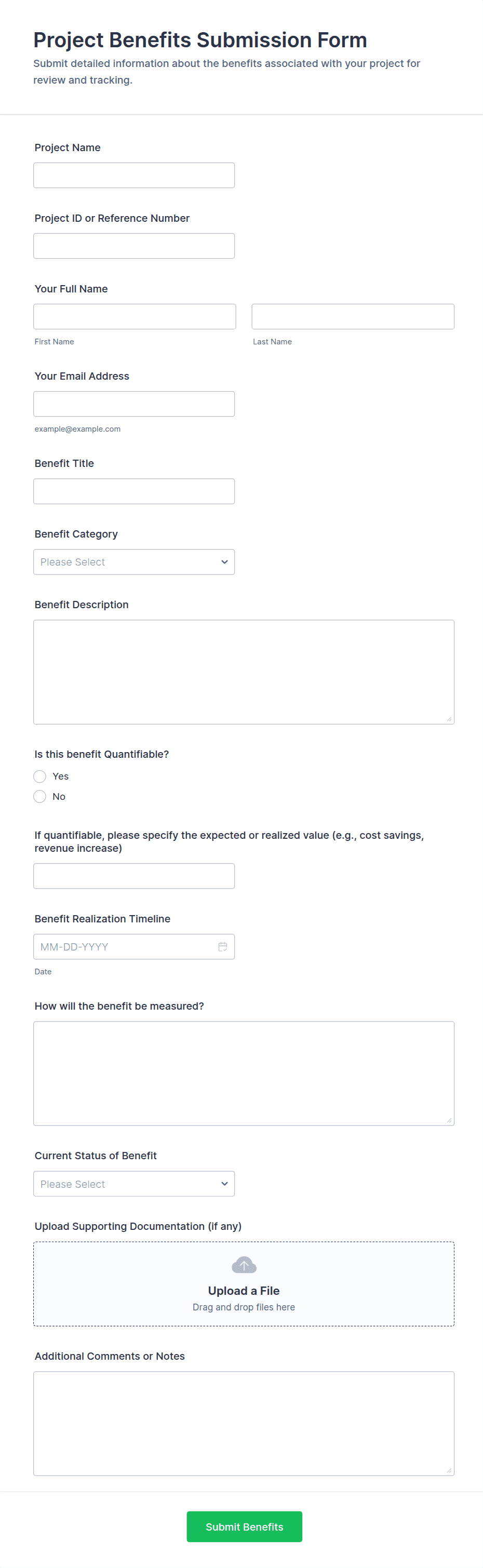Click the Additional Comments or Notes textarea

click(x=244, y=1423)
